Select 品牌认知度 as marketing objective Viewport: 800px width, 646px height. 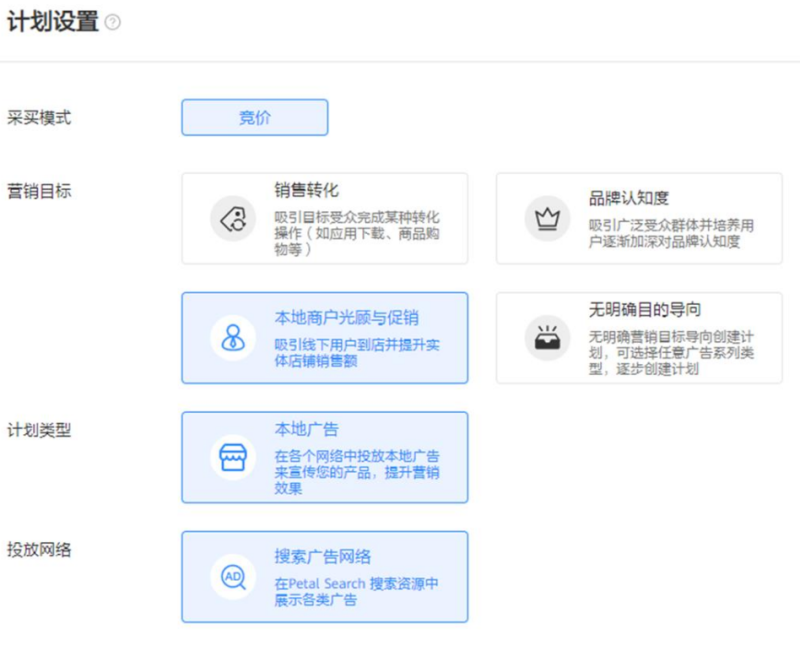point(640,218)
